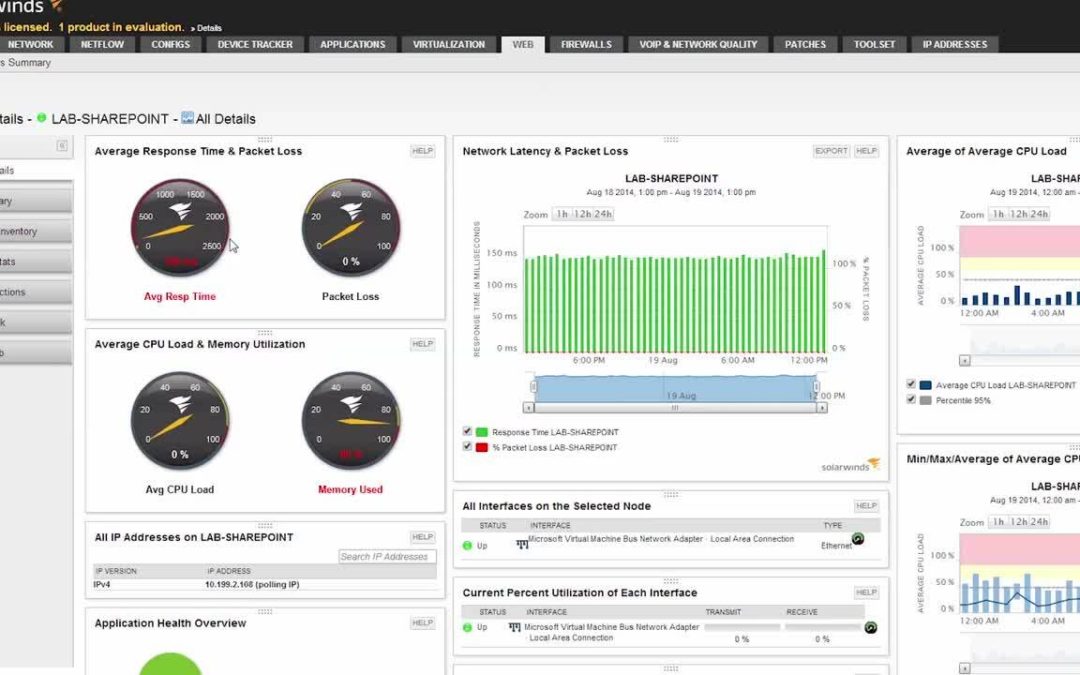Viewport: 1080px width, 675px height.
Task: Click red % Packet Loss legend swatch
Action: [x=481, y=447]
